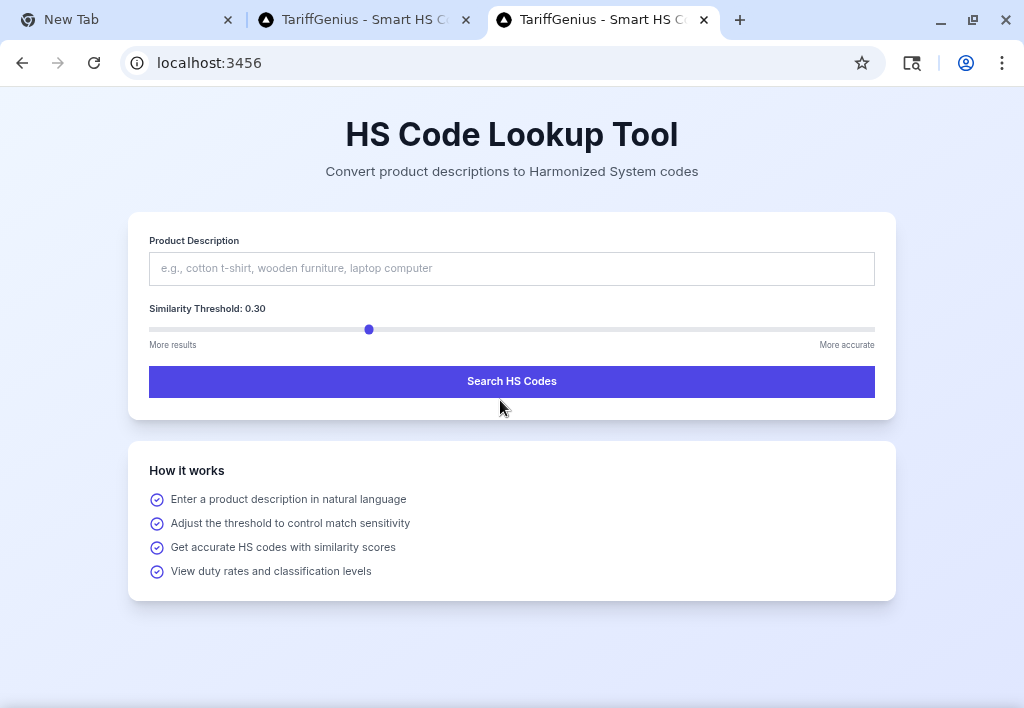Click checkmark icon beside 'View duty rates'

(157, 572)
